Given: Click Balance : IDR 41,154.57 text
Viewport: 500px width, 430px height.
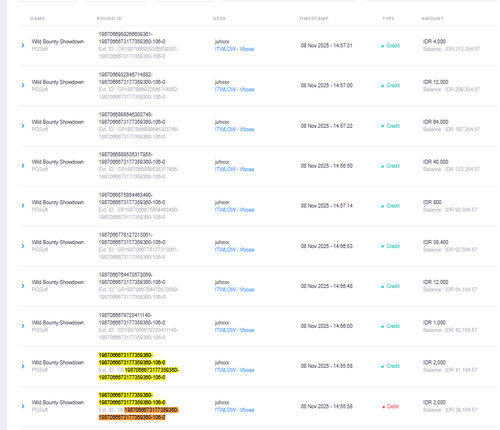Looking at the screenshot, I should point(450,370).
